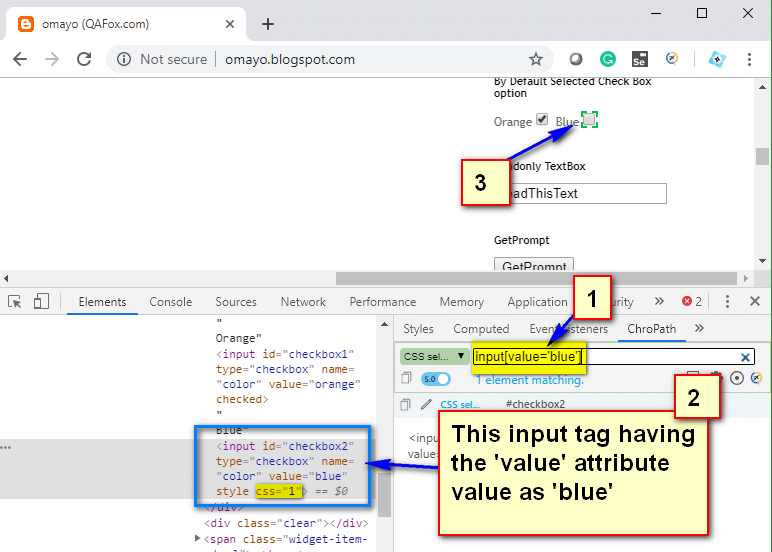
Task: Clear the ChroPath selector input
Action: tap(745, 357)
